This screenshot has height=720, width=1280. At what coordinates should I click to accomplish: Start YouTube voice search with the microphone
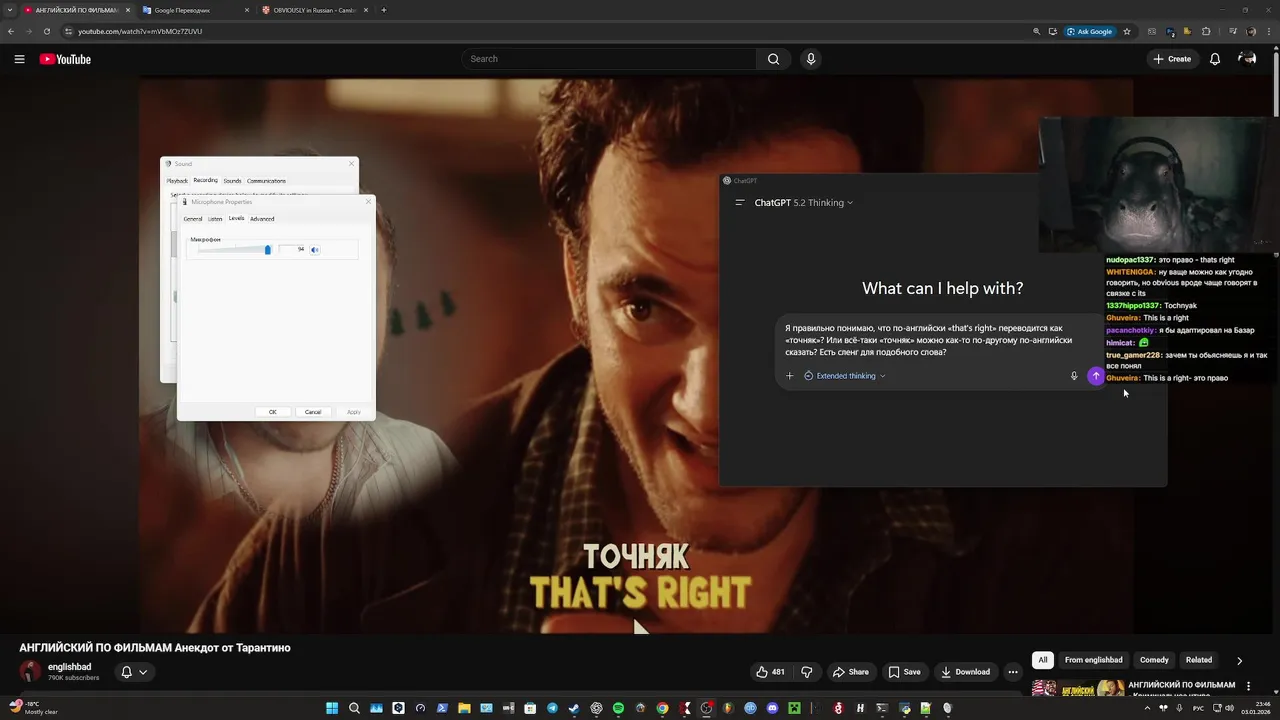(811, 59)
